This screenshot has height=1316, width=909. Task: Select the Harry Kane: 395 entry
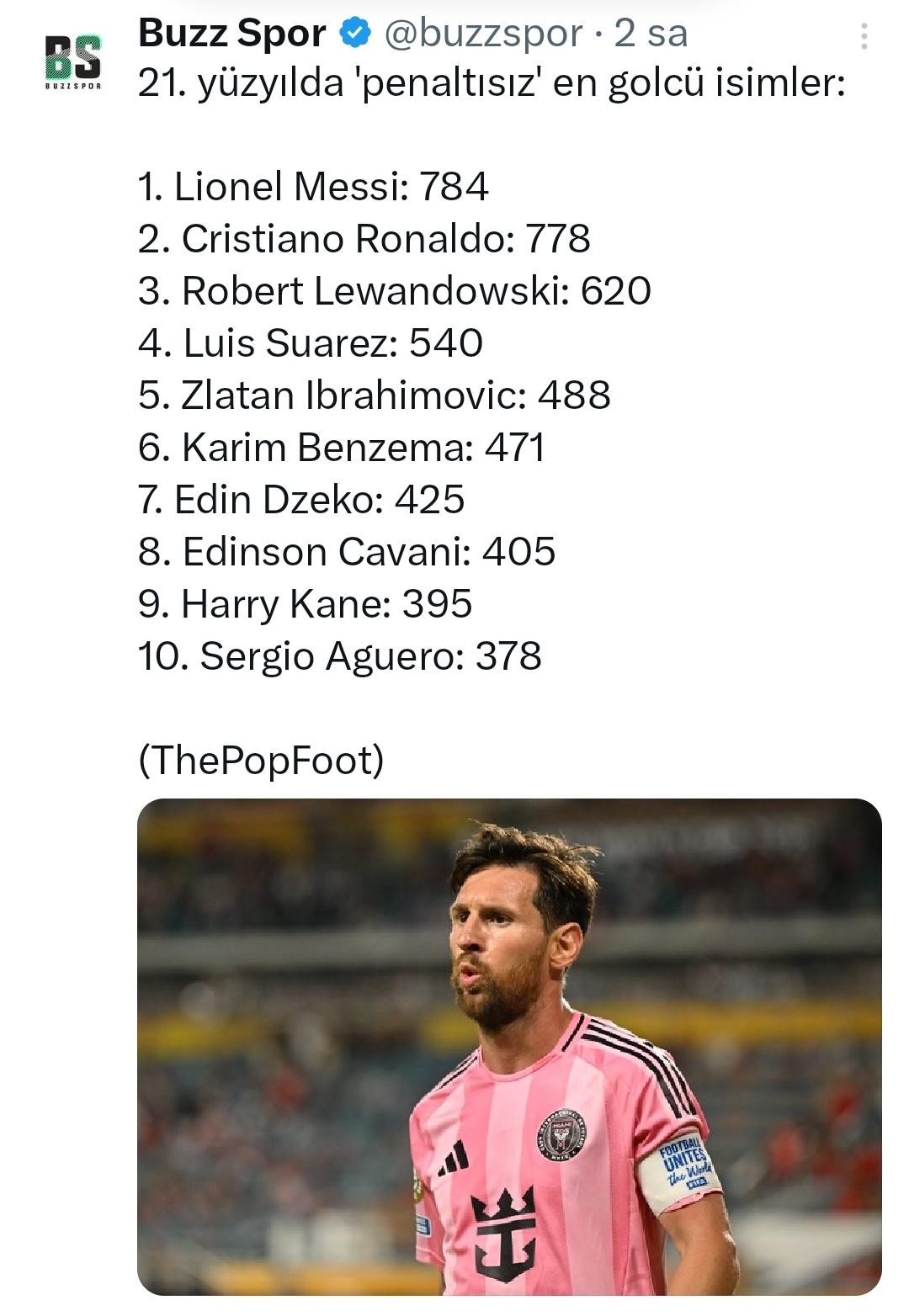point(305,604)
